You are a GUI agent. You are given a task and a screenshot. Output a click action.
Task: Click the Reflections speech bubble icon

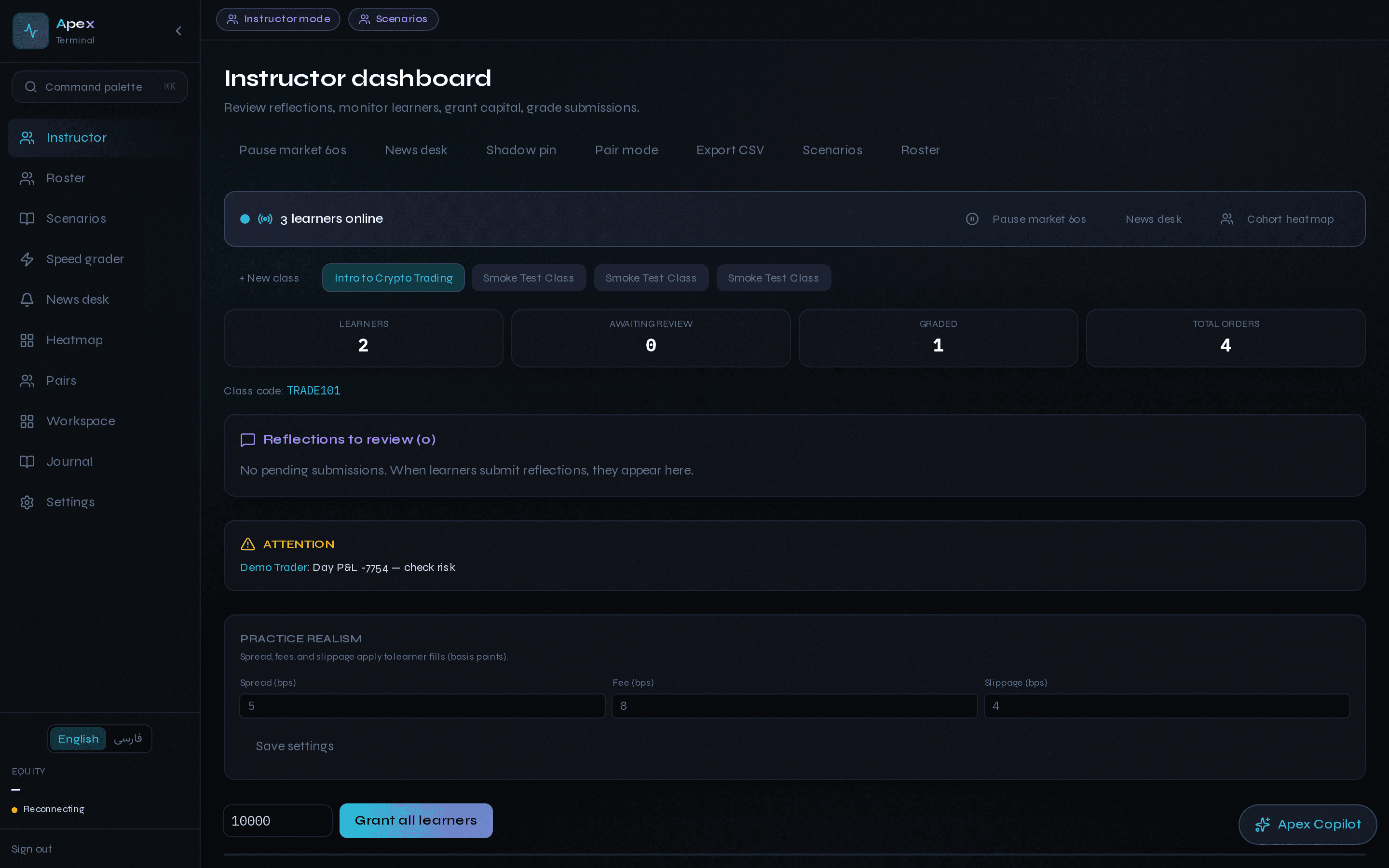(x=247, y=440)
